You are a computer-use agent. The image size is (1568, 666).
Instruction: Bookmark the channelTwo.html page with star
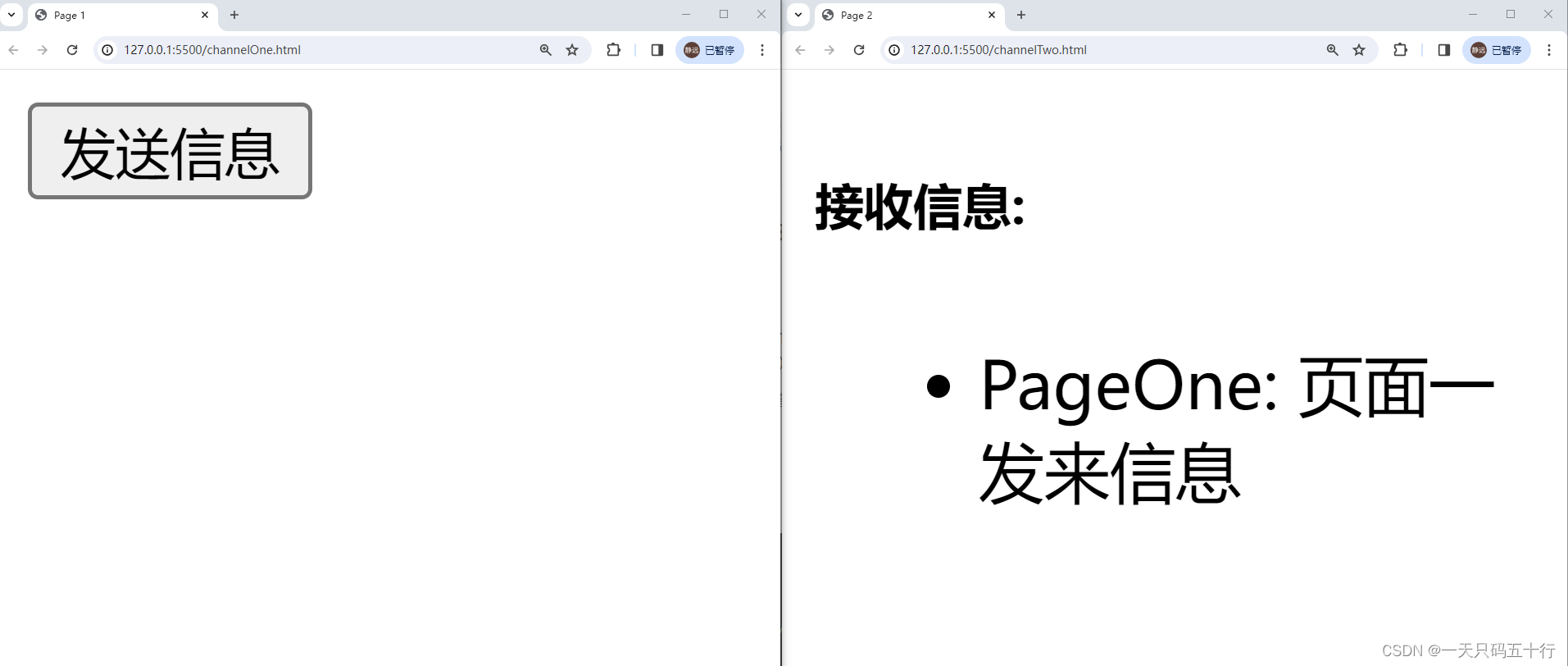1359,50
